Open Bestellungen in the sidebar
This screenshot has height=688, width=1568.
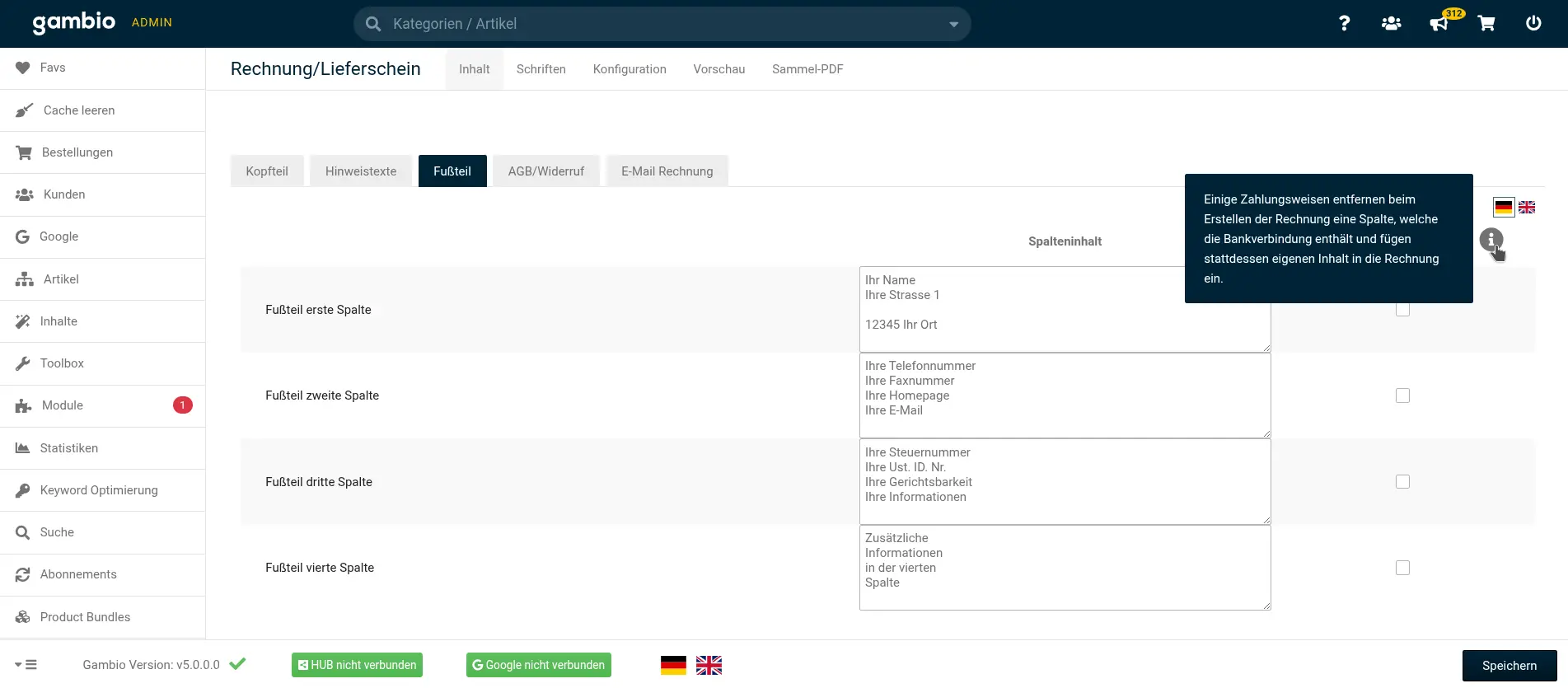pyautogui.click(x=77, y=152)
